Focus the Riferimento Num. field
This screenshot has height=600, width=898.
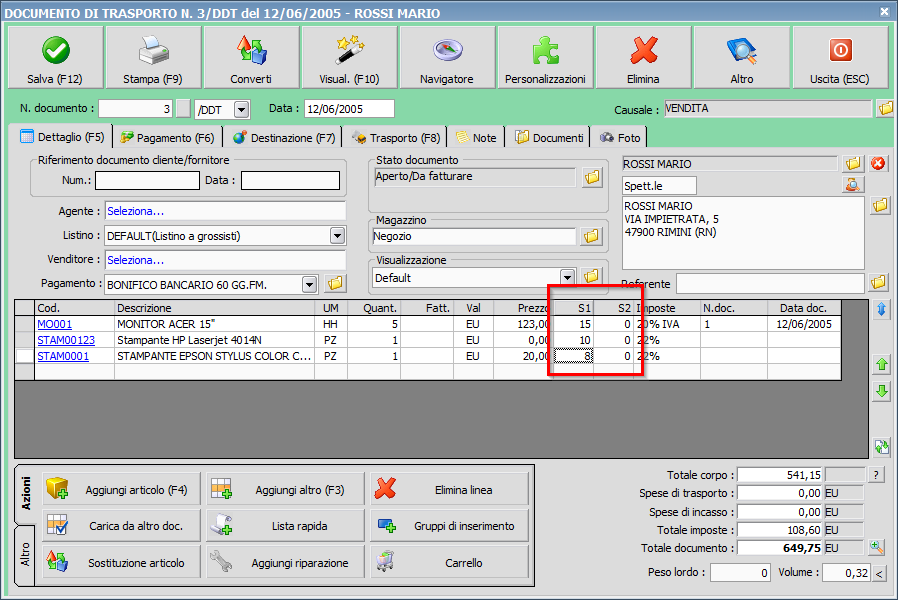147,180
